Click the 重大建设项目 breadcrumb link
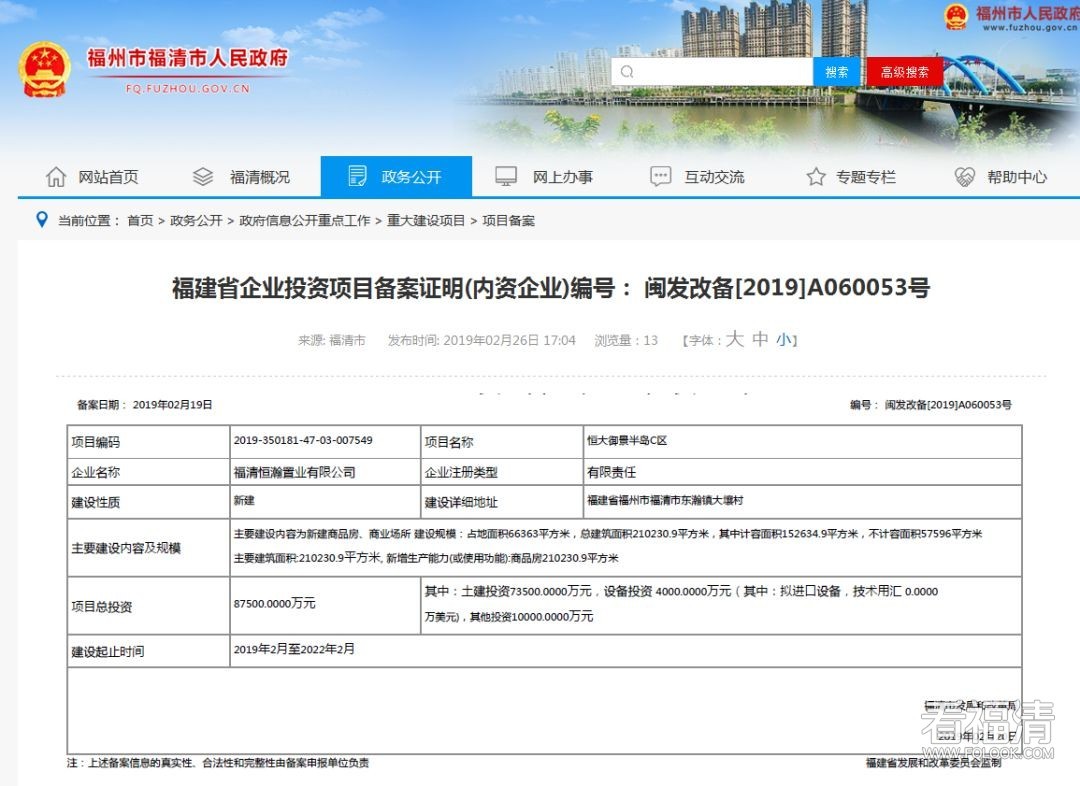 [x=426, y=220]
